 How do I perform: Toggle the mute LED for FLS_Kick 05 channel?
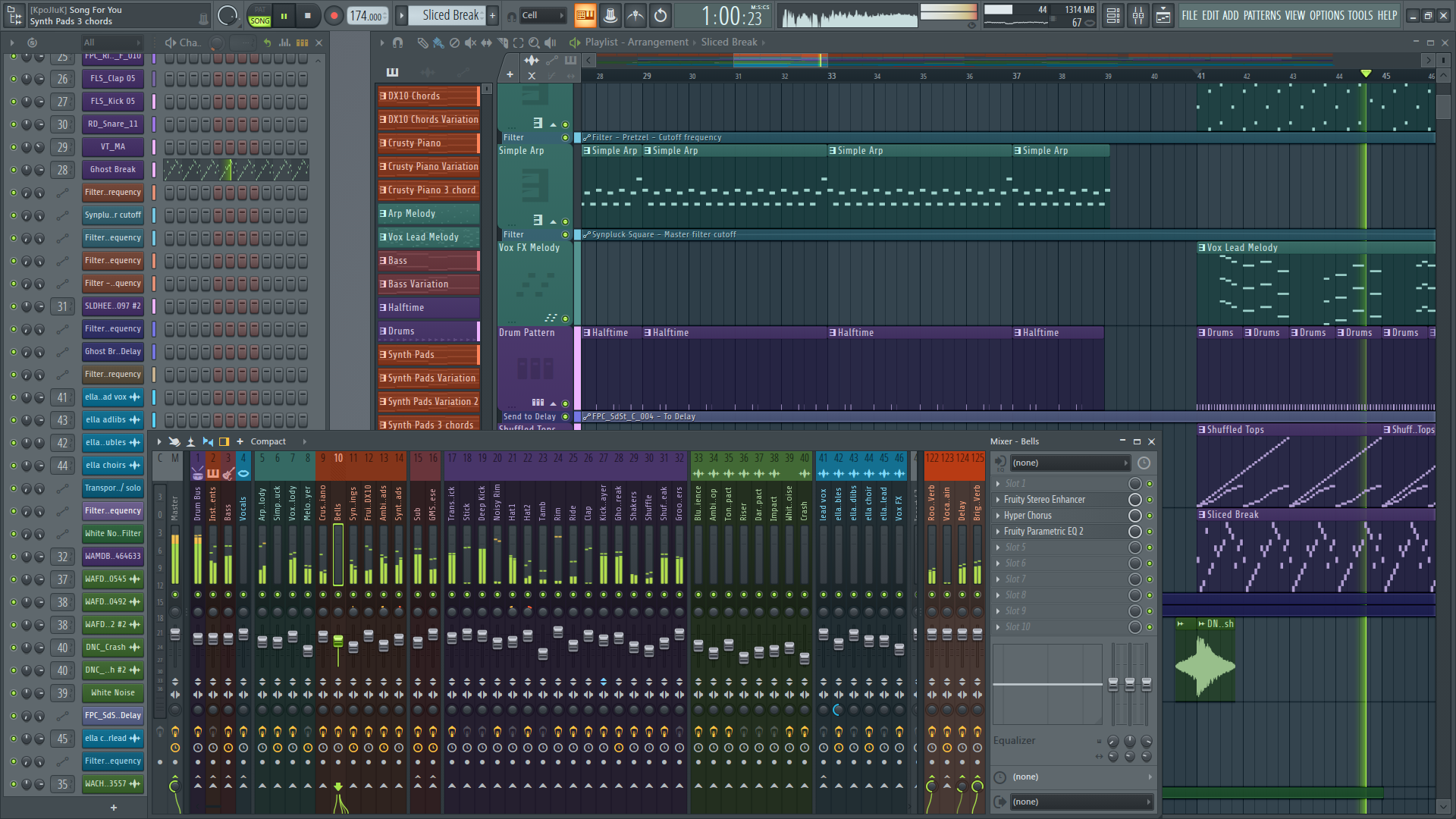tap(13, 102)
